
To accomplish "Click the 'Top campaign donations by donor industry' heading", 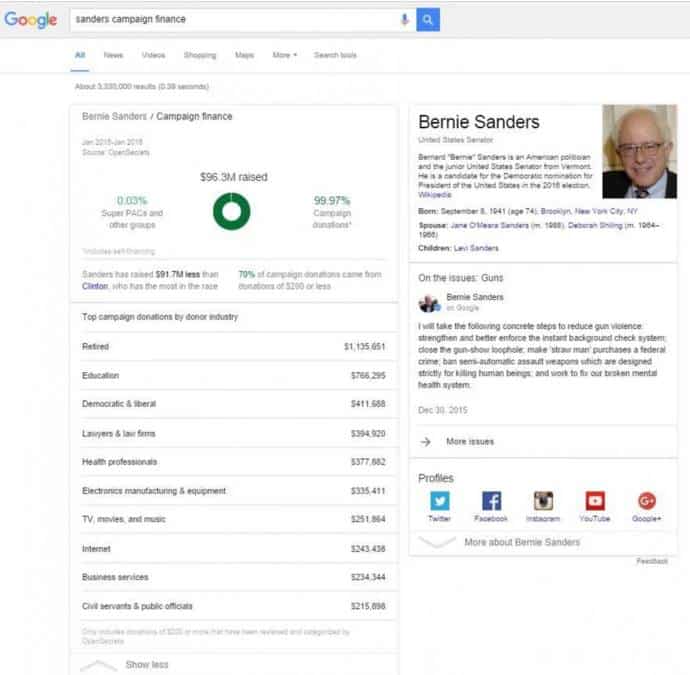I will 160,317.
